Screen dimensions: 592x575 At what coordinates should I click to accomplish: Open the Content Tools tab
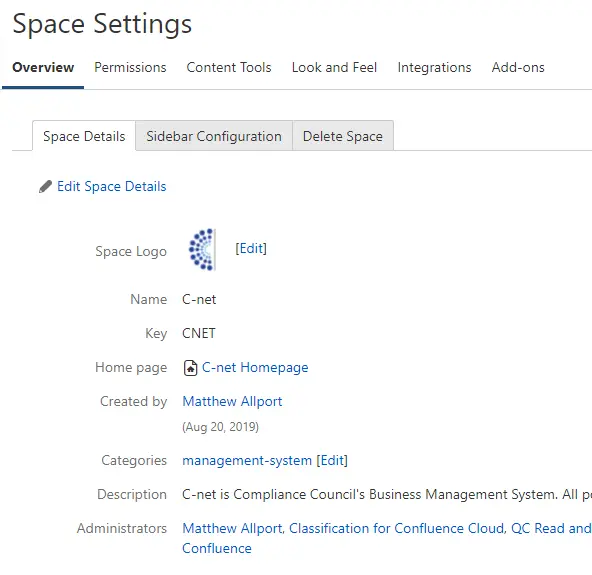click(x=229, y=67)
